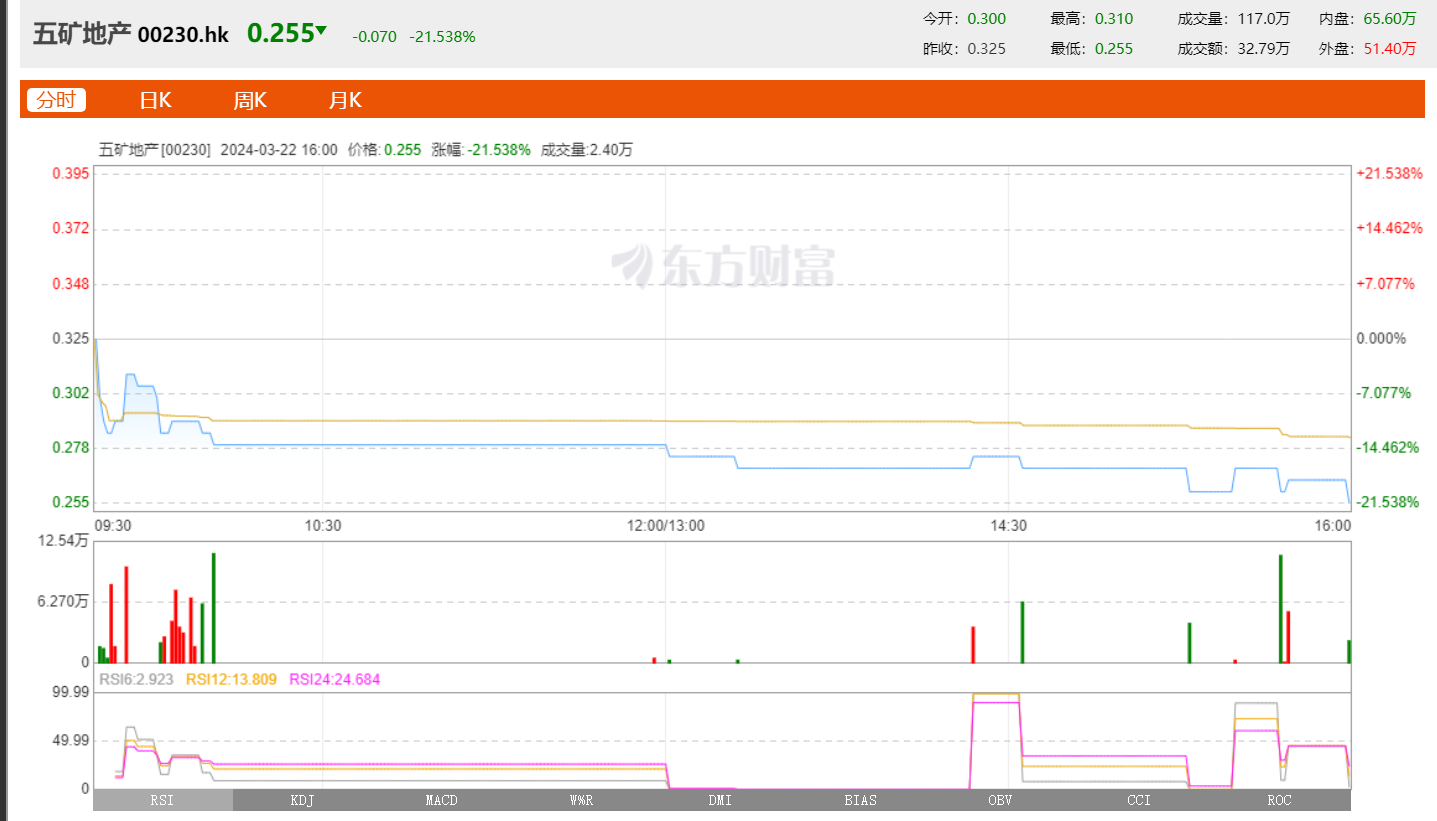Image resolution: width=1437 pixels, height=821 pixels.
Task: Click the tallest green volume bar near 15:45
Action: tap(1280, 608)
